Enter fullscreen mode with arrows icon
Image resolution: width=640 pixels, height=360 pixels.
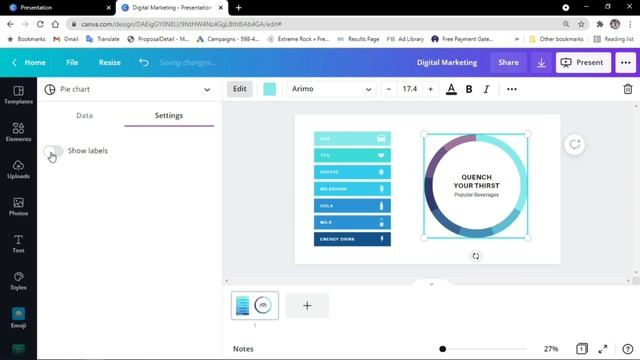point(603,349)
